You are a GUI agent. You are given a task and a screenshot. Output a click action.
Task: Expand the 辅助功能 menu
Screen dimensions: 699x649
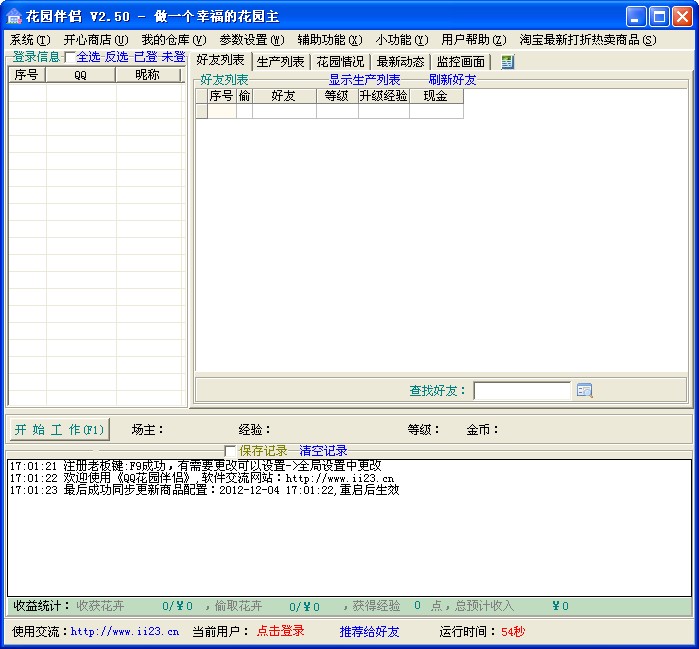click(x=329, y=40)
